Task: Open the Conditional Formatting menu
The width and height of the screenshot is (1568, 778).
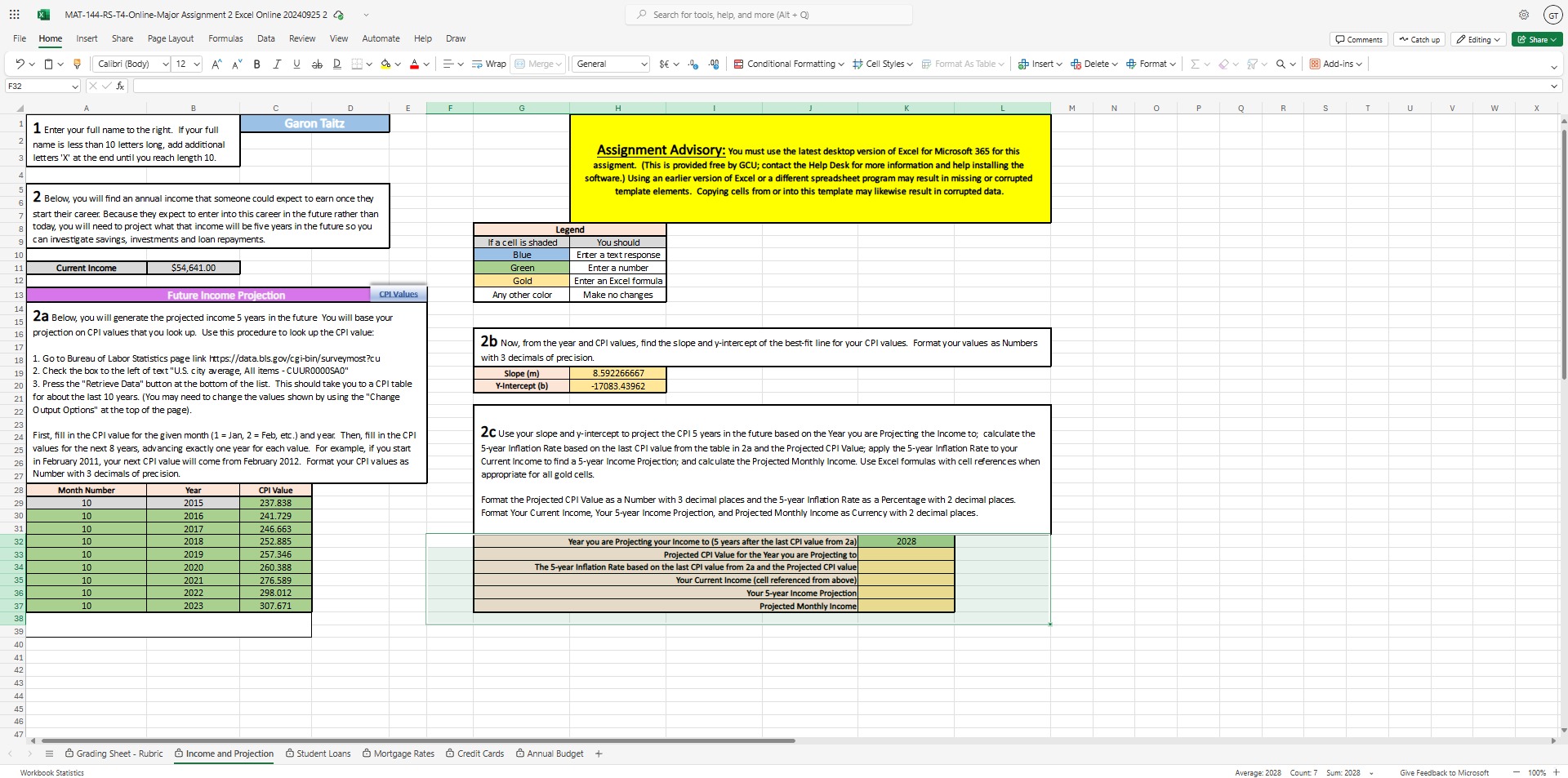Action: click(788, 64)
